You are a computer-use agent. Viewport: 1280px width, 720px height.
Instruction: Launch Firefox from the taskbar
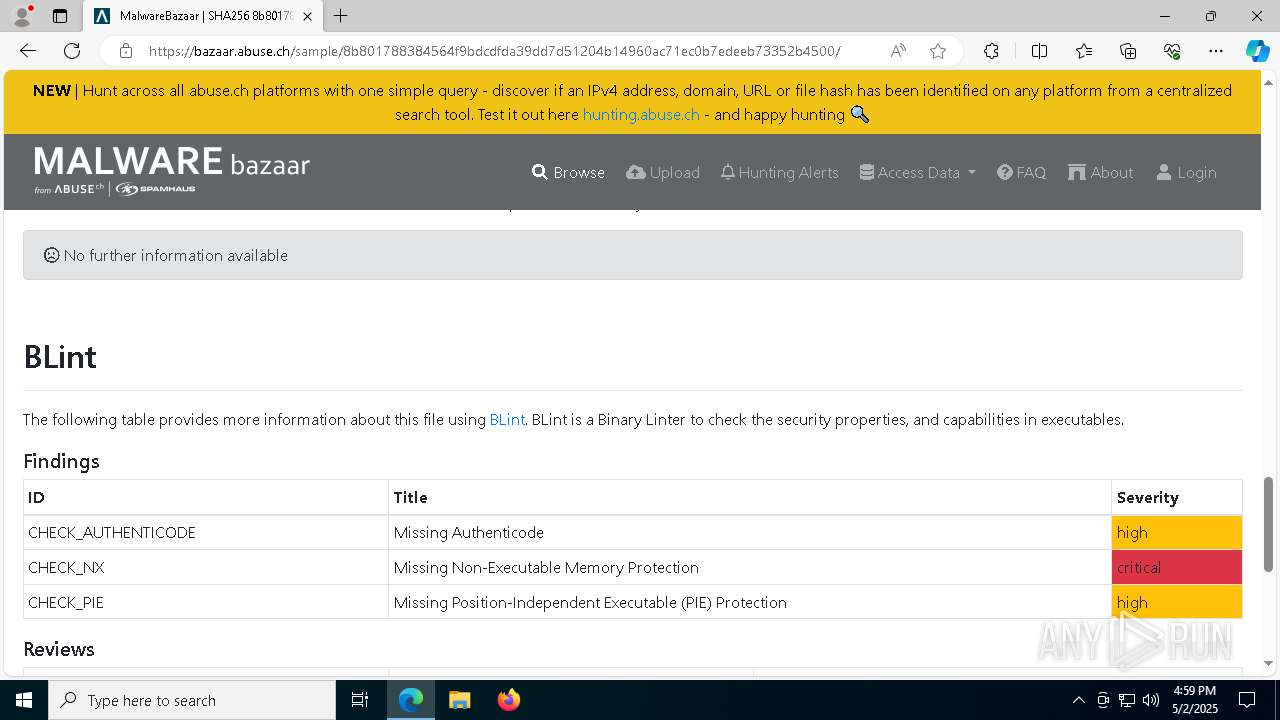tap(508, 700)
